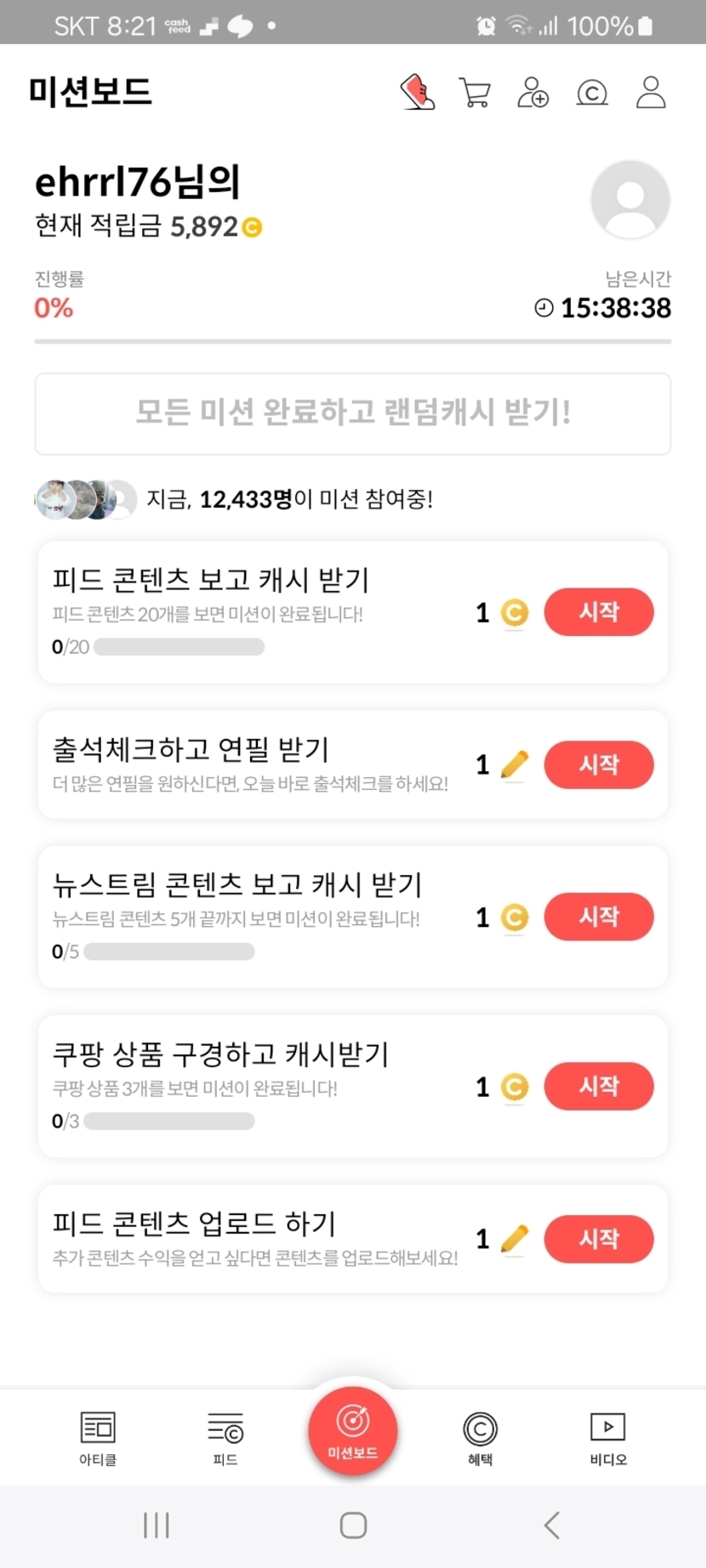Open the step counter shoe icon

pyautogui.click(x=418, y=92)
